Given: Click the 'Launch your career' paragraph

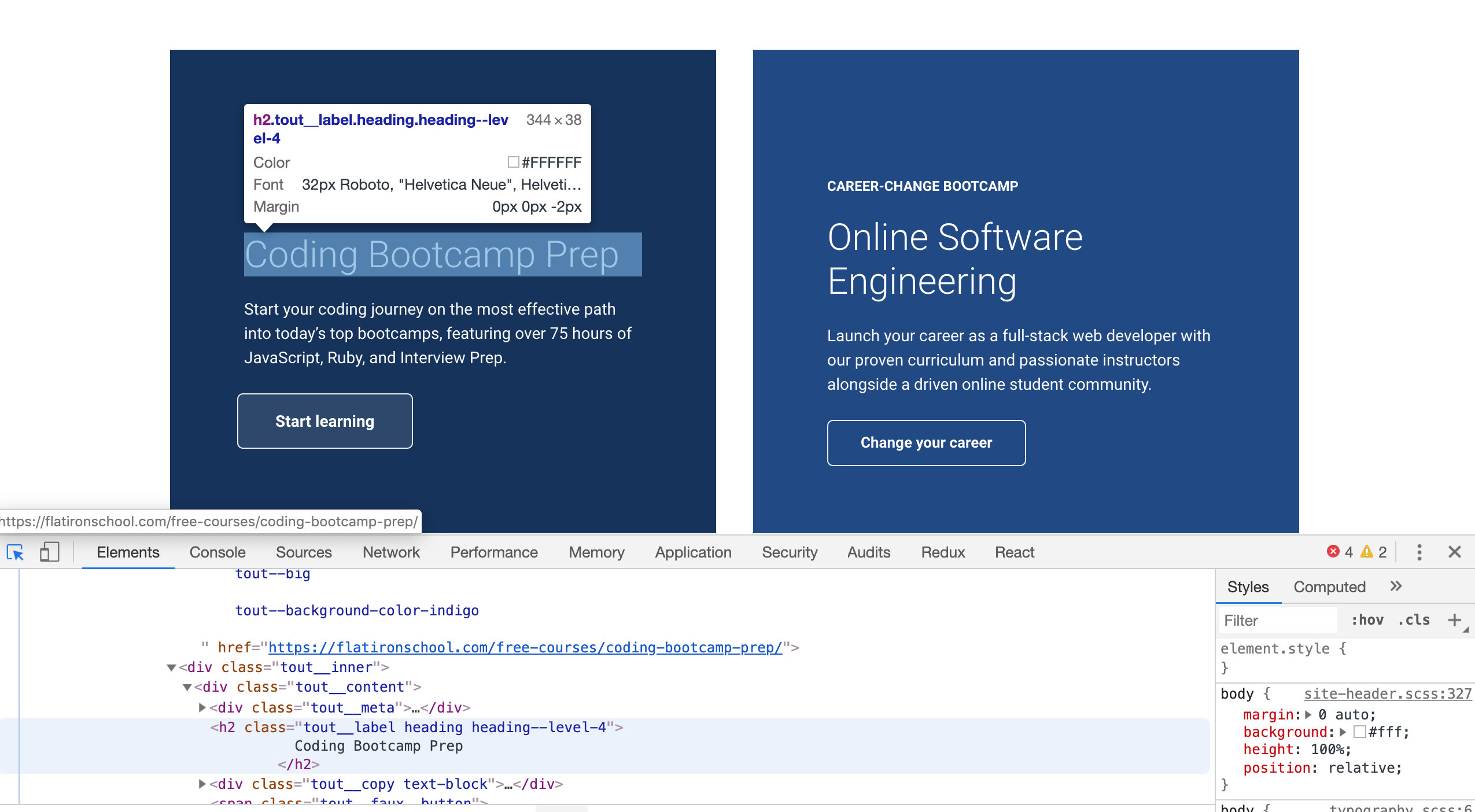Looking at the screenshot, I should (1019, 360).
